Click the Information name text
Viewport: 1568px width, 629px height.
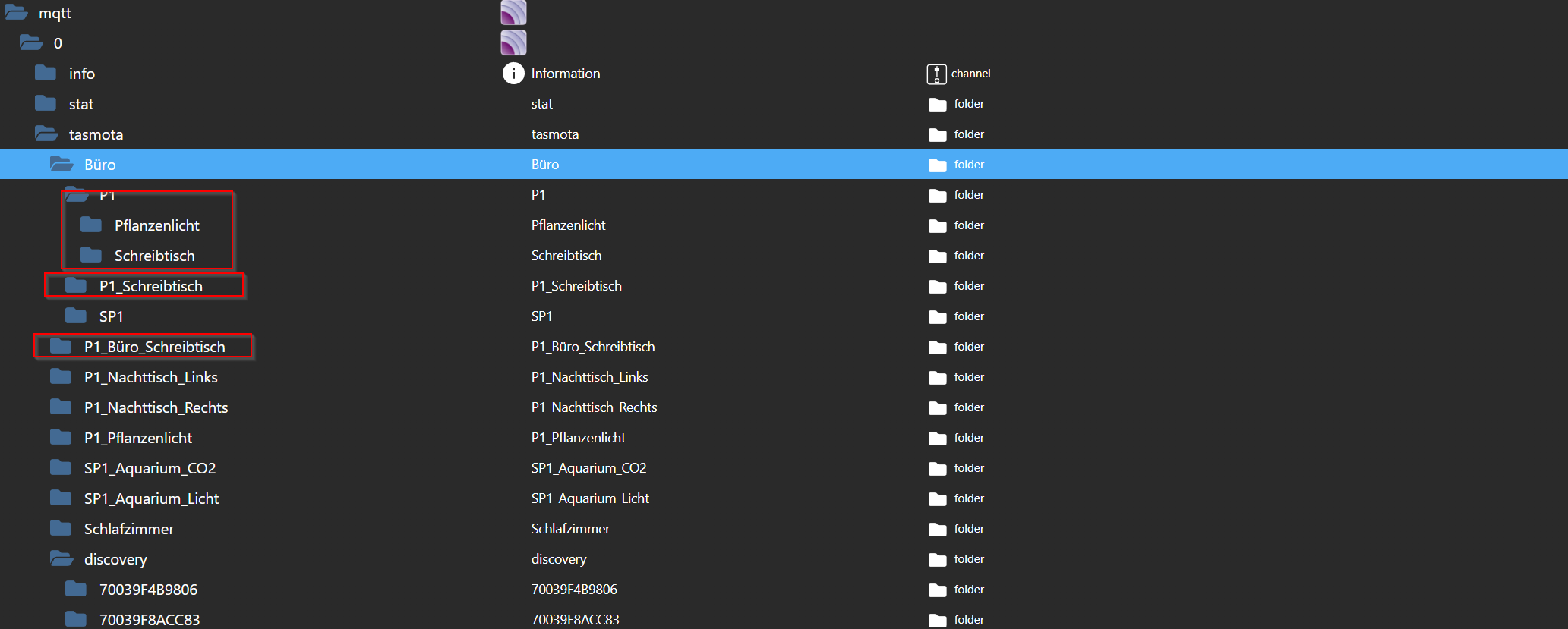click(566, 74)
